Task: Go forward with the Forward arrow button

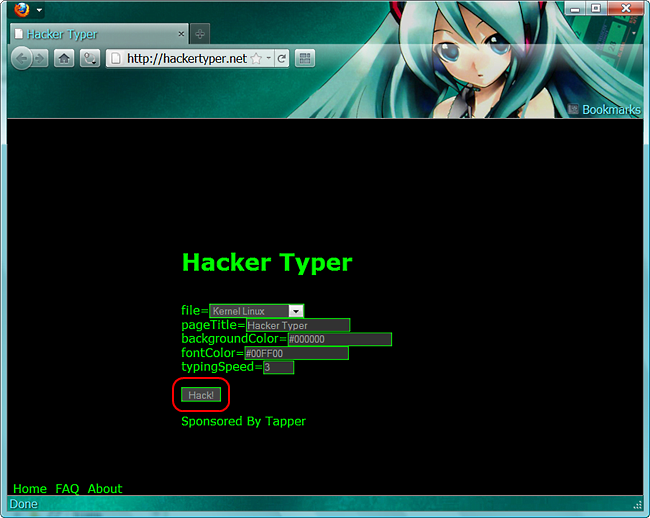Action: (x=40, y=58)
